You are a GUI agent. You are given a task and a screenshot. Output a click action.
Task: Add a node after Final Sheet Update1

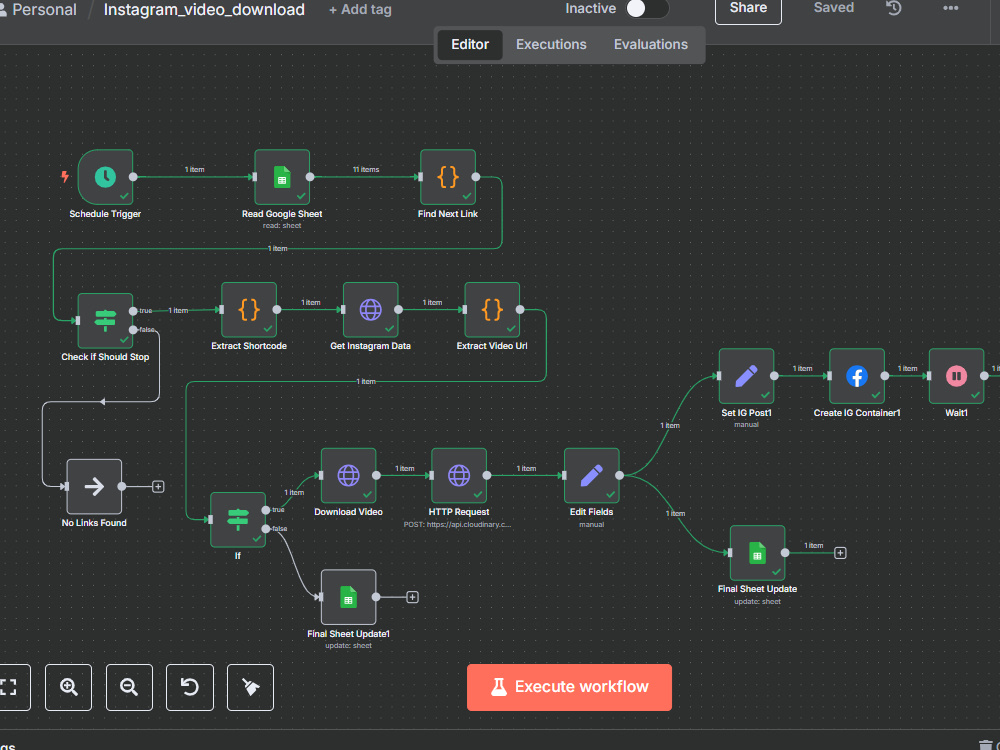[x=413, y=597]
